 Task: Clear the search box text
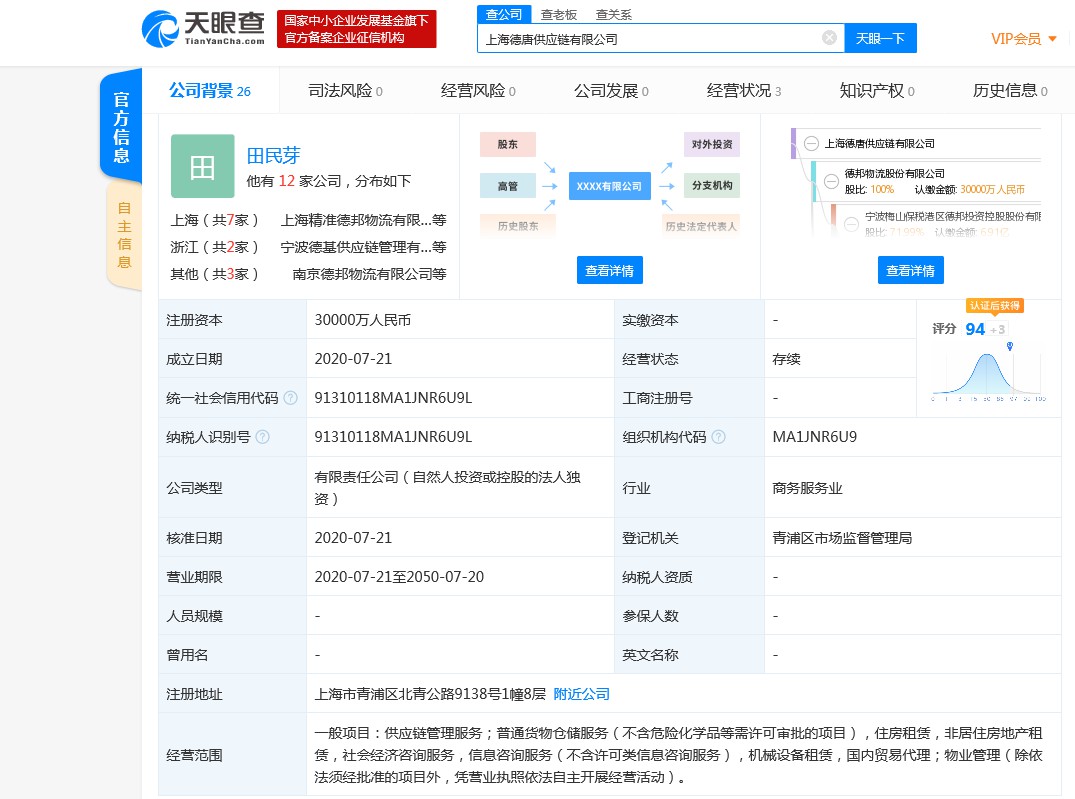(x=829, y=38)
